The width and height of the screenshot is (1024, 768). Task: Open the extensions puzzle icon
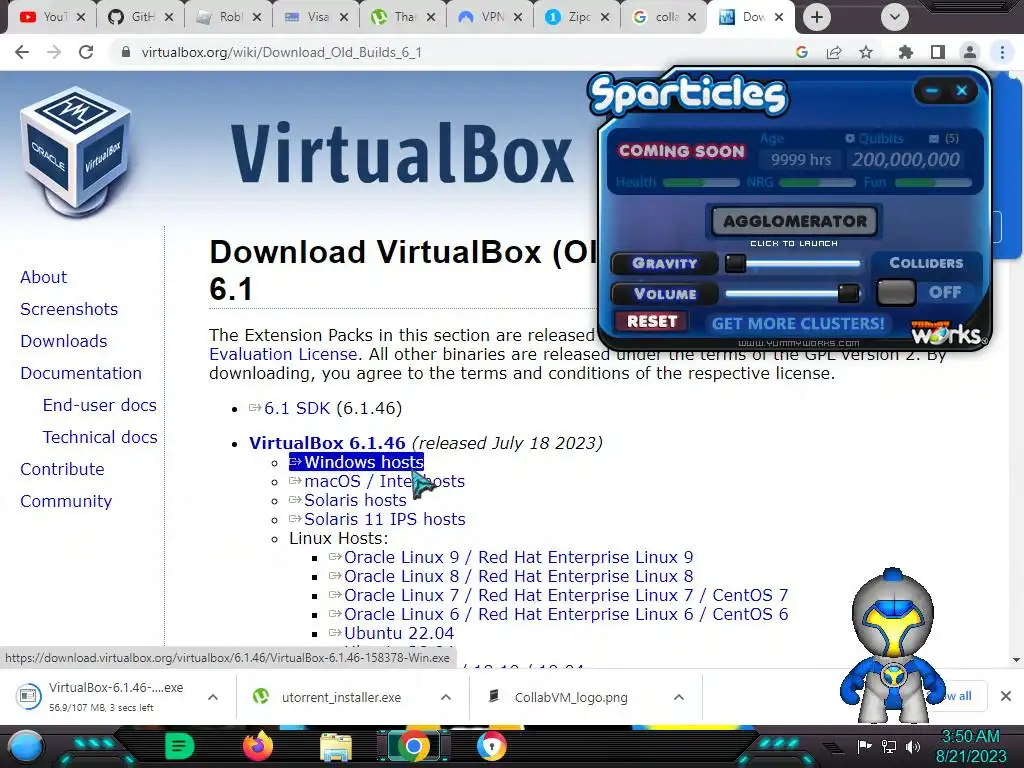(906, 52)
